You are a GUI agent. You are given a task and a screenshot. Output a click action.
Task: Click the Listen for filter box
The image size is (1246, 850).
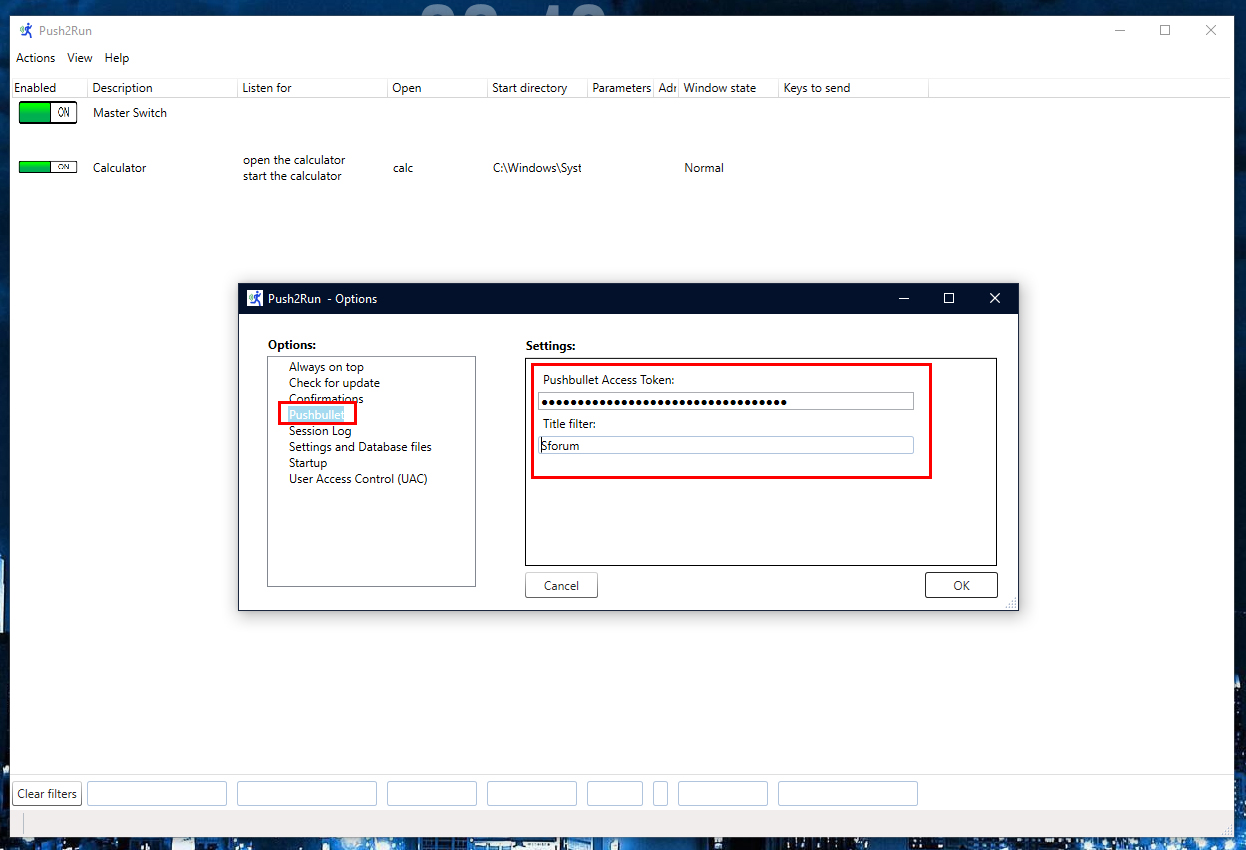pyautogui.click(x=307, y=794)
